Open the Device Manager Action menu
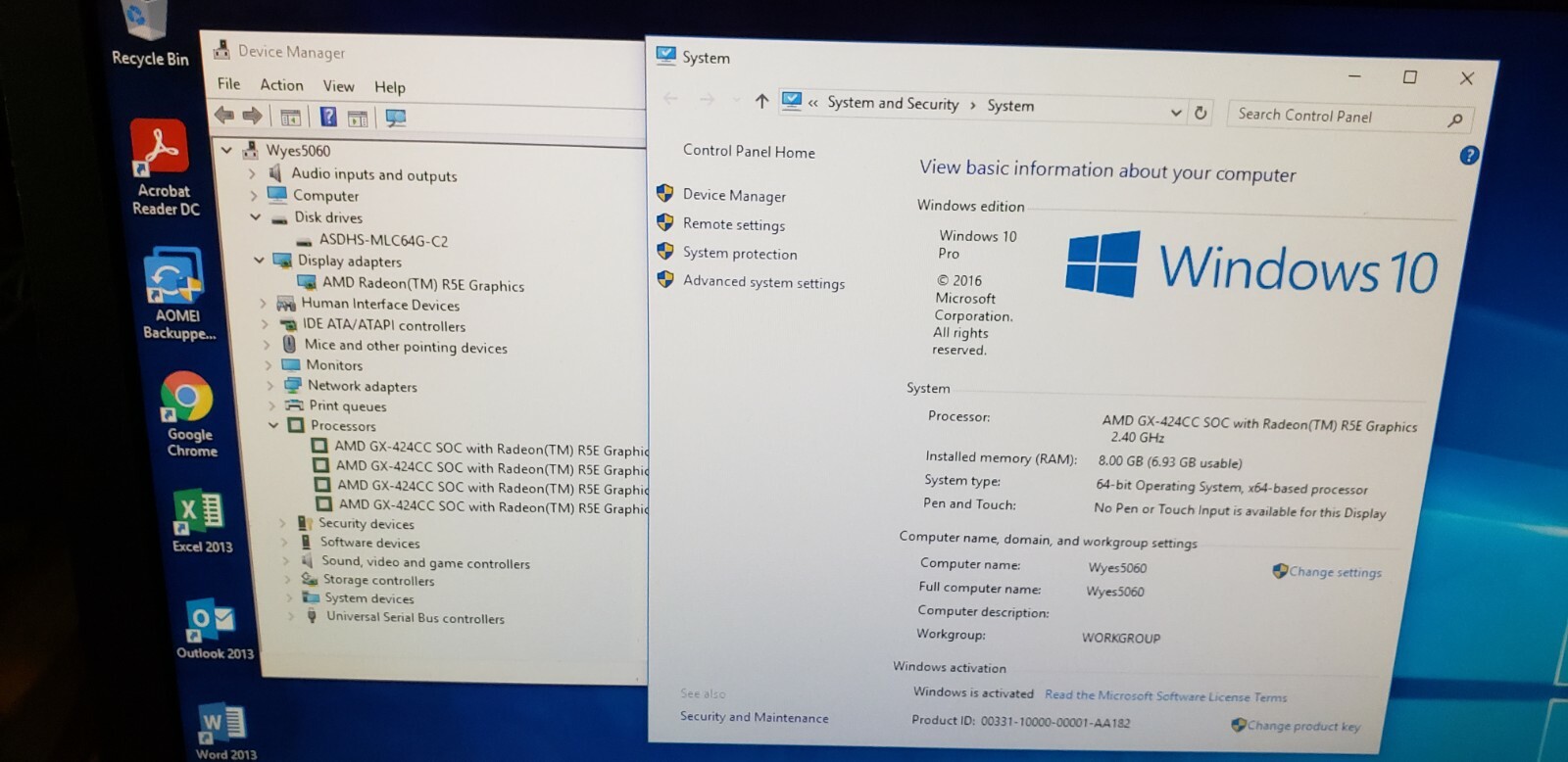The image size is (1568, 762). 281,85
